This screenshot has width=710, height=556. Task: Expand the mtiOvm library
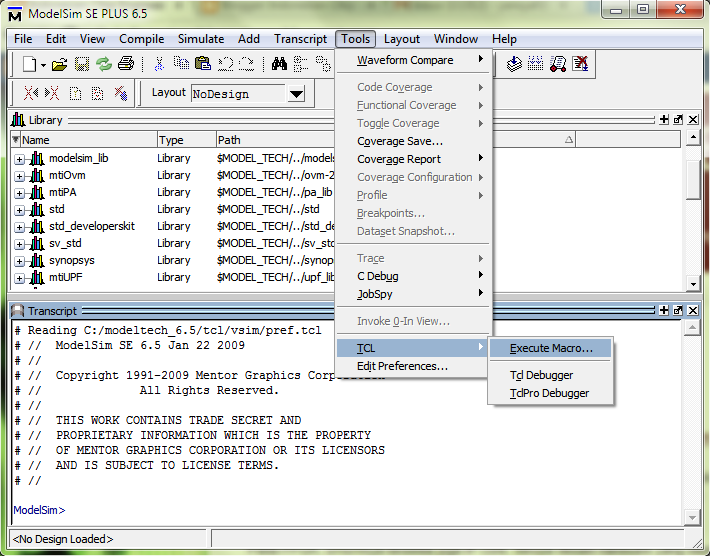pos(19,177)
